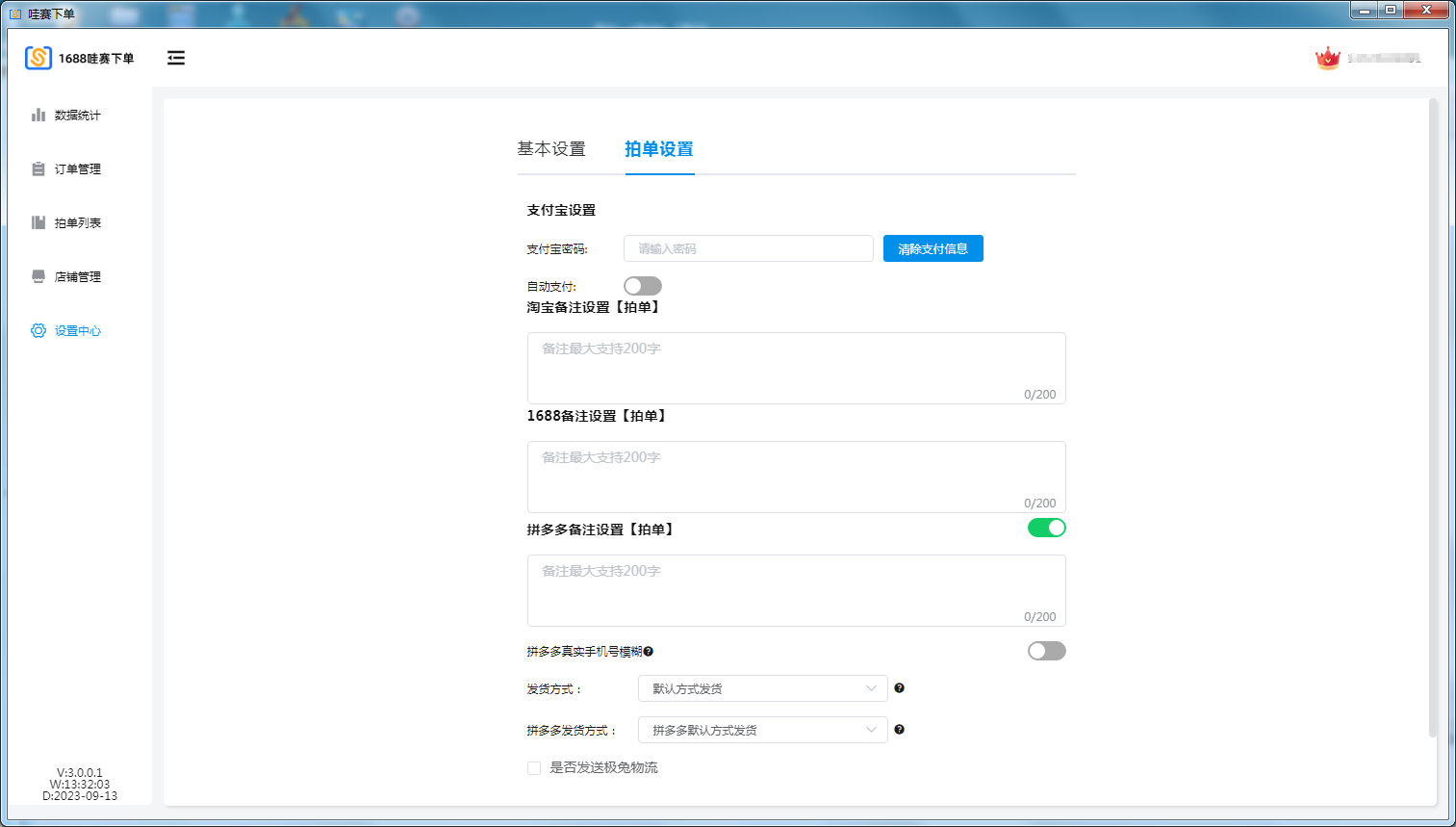
Task: Turn off 拼多多备注设置 switch
Action: [1046, 528]
